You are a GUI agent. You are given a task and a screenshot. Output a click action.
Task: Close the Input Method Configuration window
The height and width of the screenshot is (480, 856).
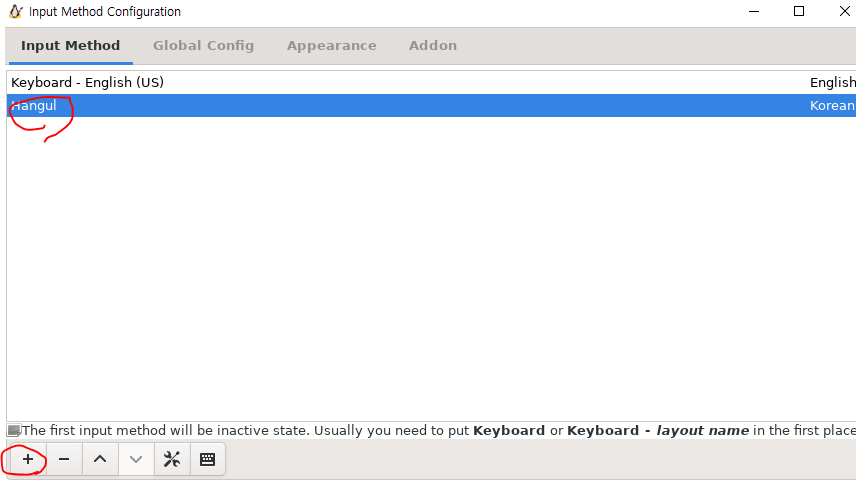pos(844,11)
